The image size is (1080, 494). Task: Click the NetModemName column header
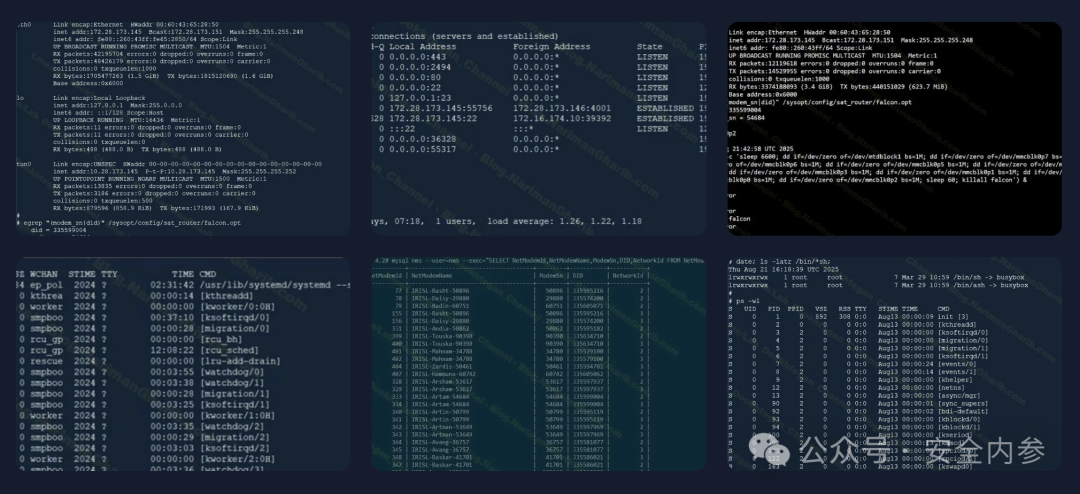(433, 276)
